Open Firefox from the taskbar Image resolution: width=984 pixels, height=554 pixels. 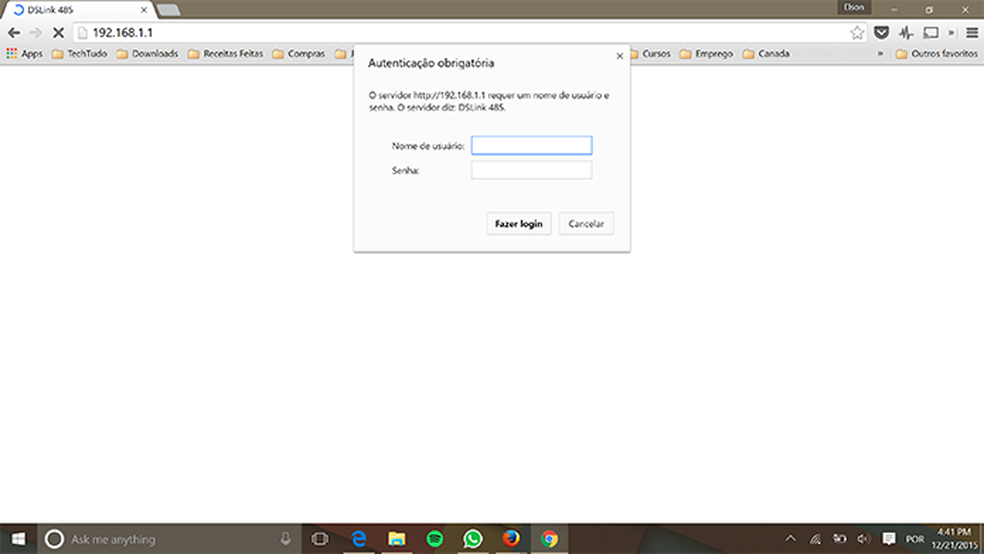click(x=511, y=539)
